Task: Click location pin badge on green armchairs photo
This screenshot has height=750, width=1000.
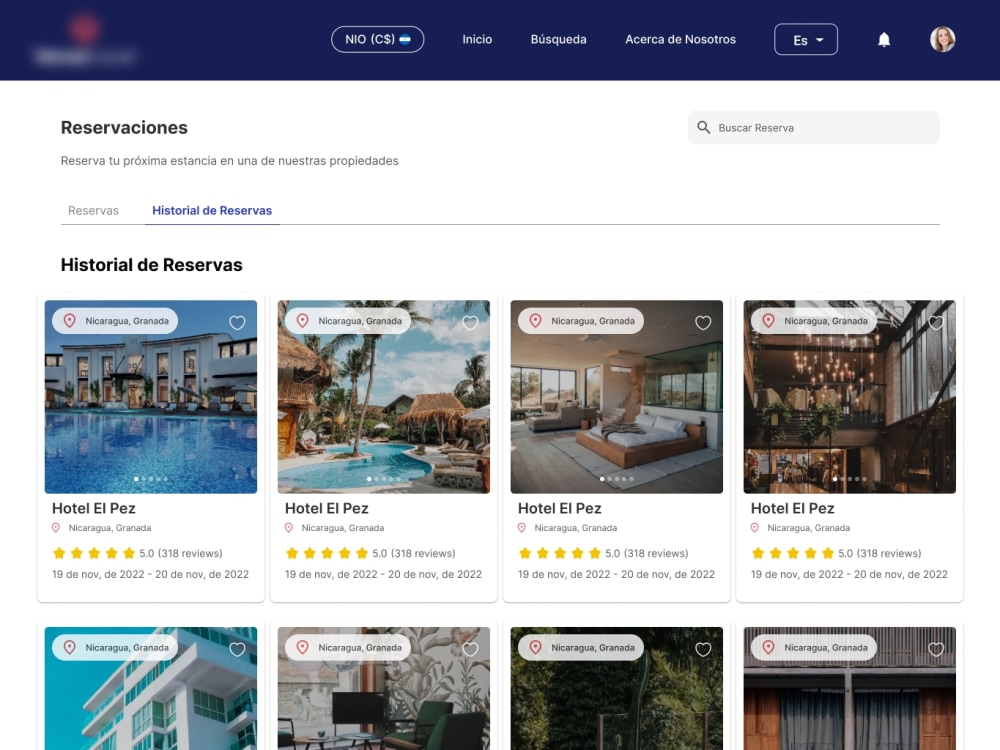Action: click(348, 647)
